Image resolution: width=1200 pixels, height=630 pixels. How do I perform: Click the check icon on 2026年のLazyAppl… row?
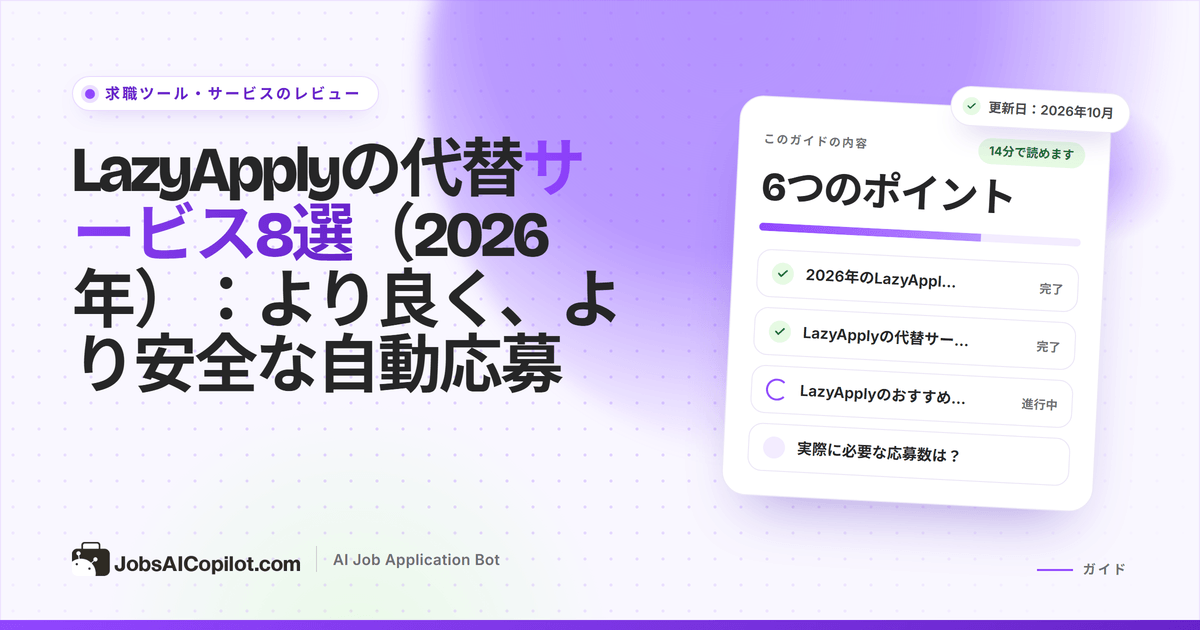point(783,274)
